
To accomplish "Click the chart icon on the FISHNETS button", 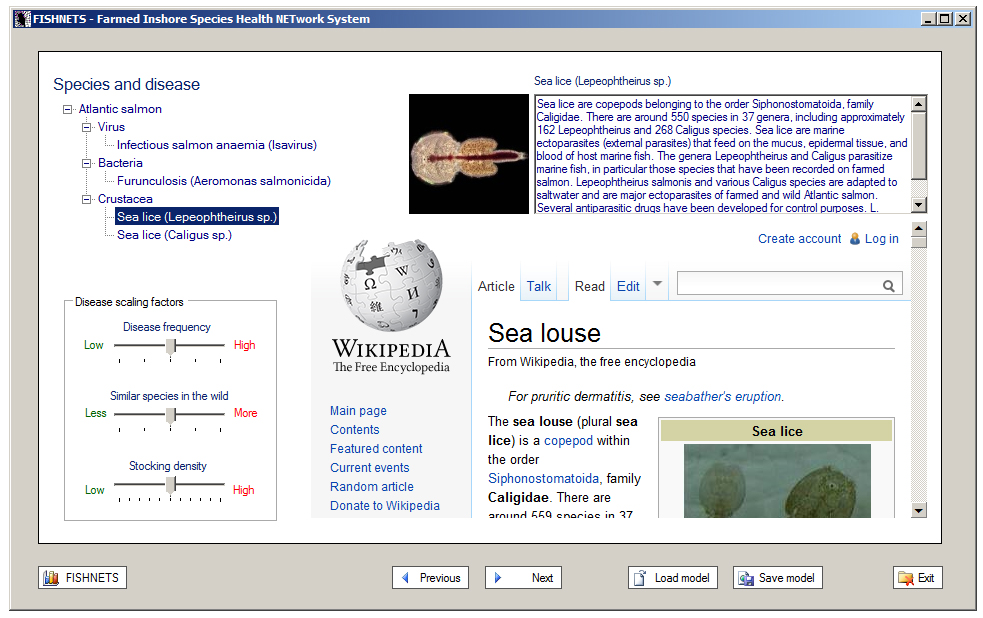I will [x=51, y=578].
